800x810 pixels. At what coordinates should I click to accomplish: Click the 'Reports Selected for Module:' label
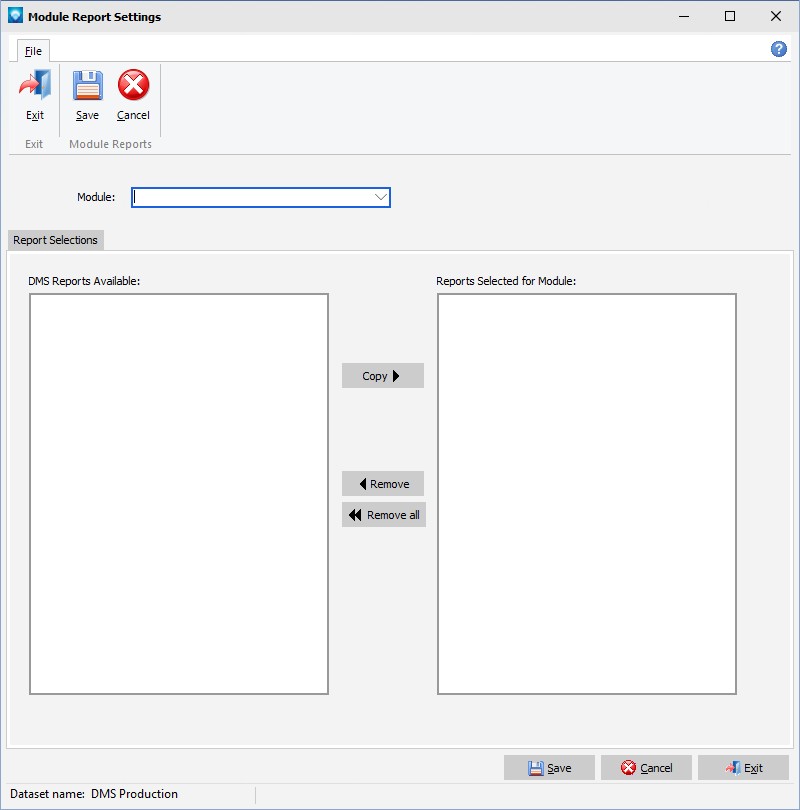(506, 281)
